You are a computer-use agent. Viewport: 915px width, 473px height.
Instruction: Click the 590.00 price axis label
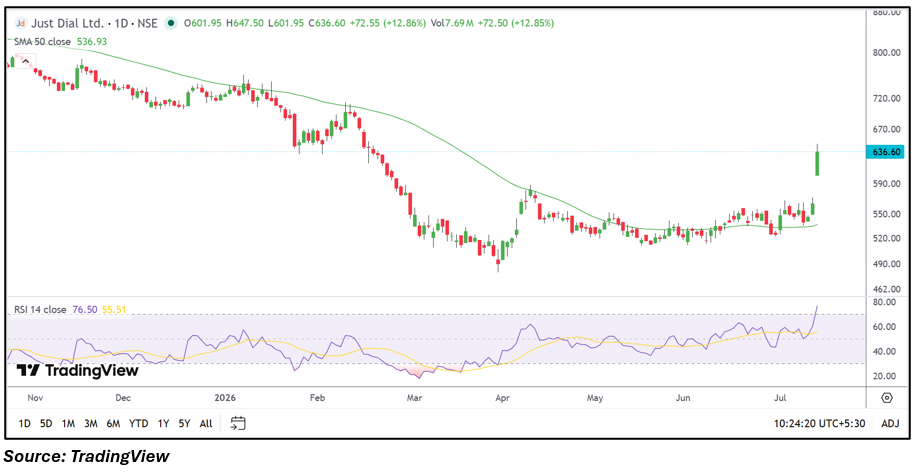click(886, 184)
